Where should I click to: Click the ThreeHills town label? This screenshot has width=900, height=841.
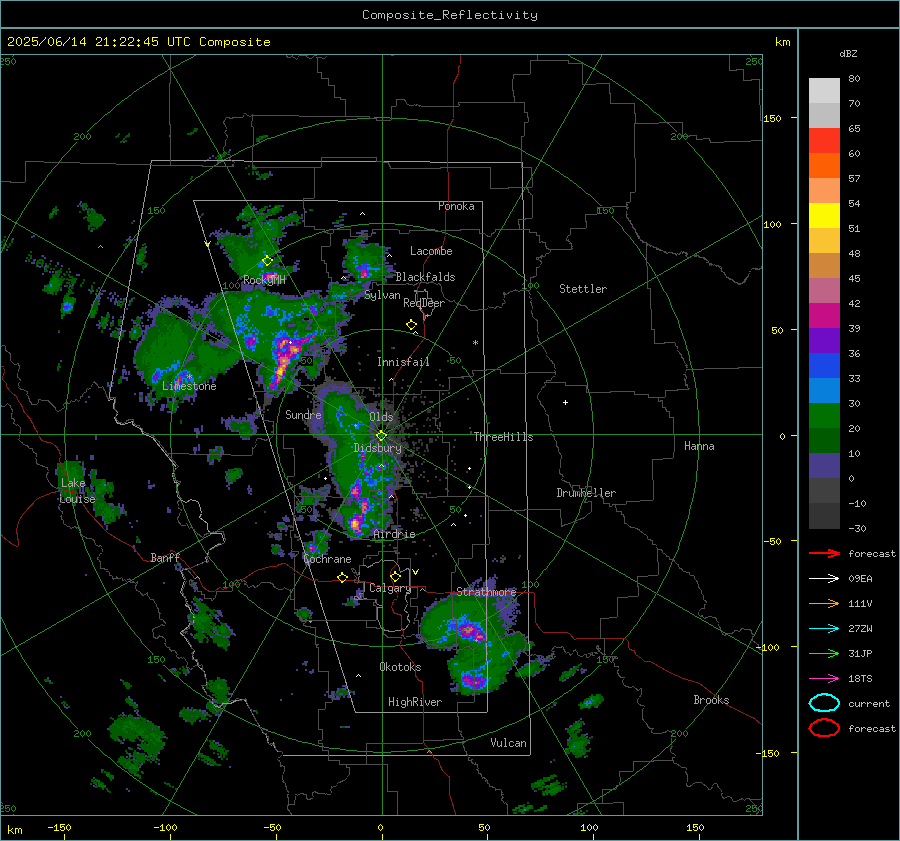click(x=503, y=437)
